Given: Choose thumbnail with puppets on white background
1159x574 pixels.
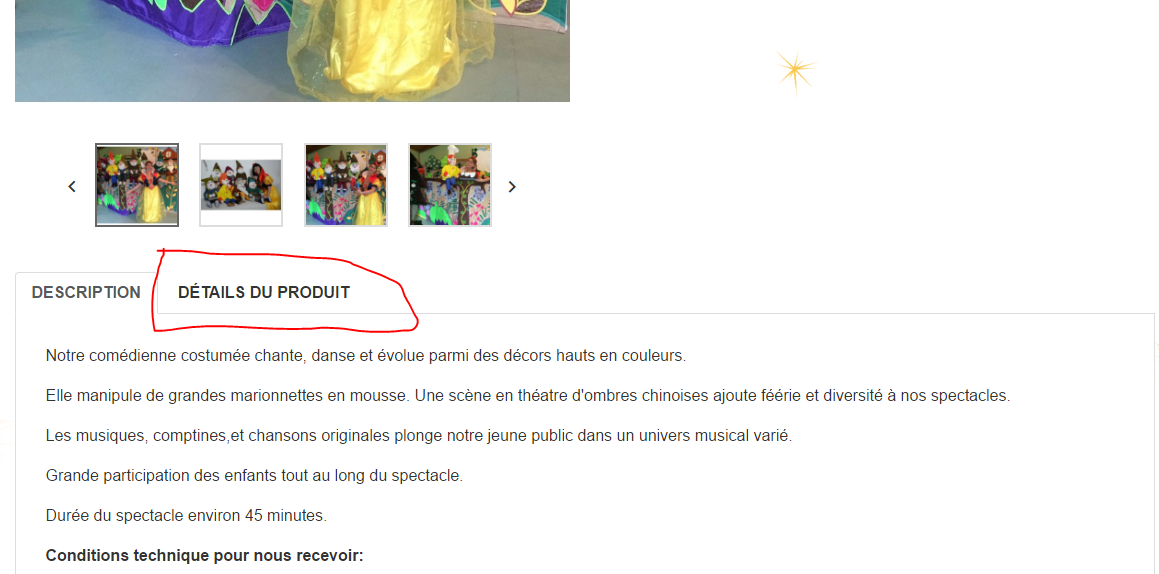Looking at the screenshot, I should [x=241, y=185].
